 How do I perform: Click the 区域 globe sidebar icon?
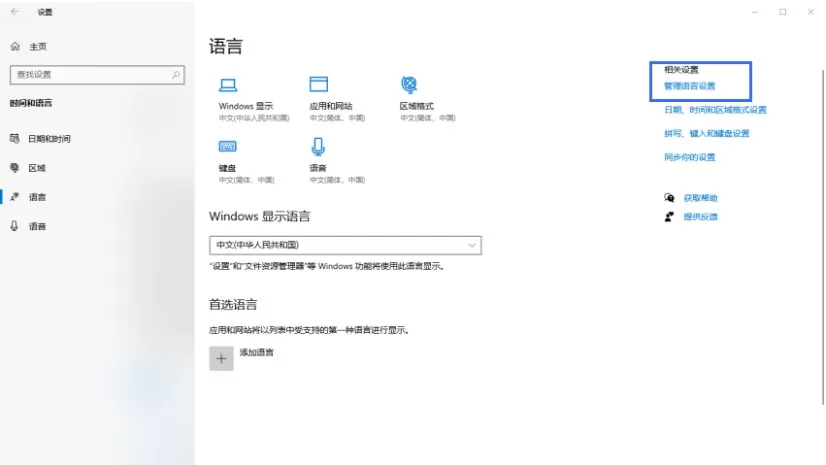pyautogui.click(x=15, y=167)
